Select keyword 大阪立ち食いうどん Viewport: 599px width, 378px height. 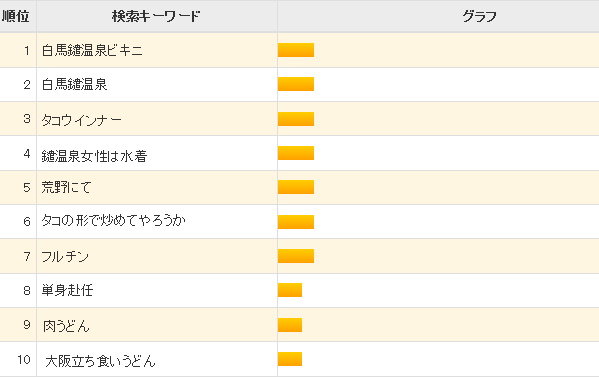pyautogui.click(x=100, y=361)
